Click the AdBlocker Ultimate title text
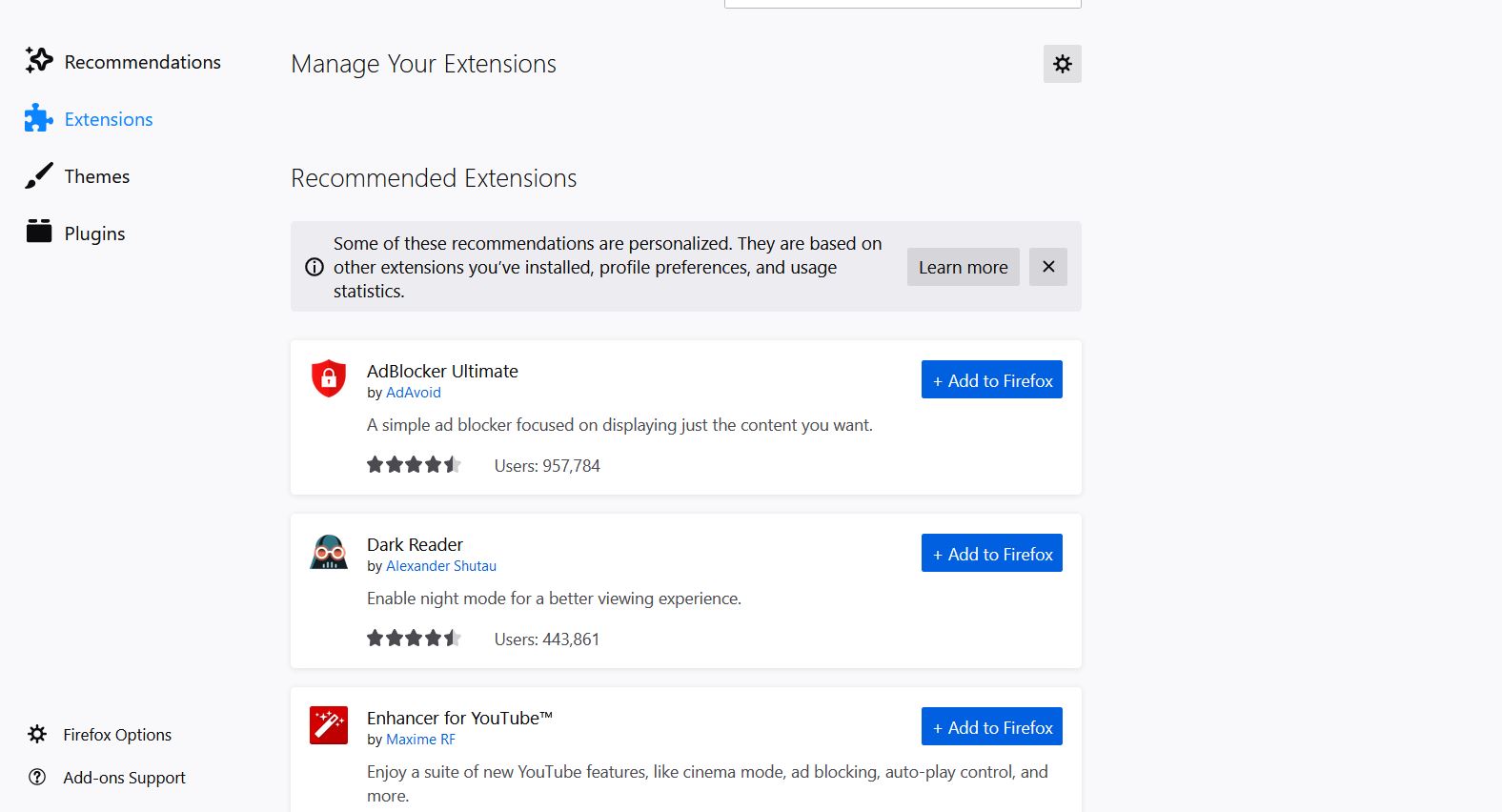Image resolution: width=1502 pixels, height=812 pixels. click(442, 372)
